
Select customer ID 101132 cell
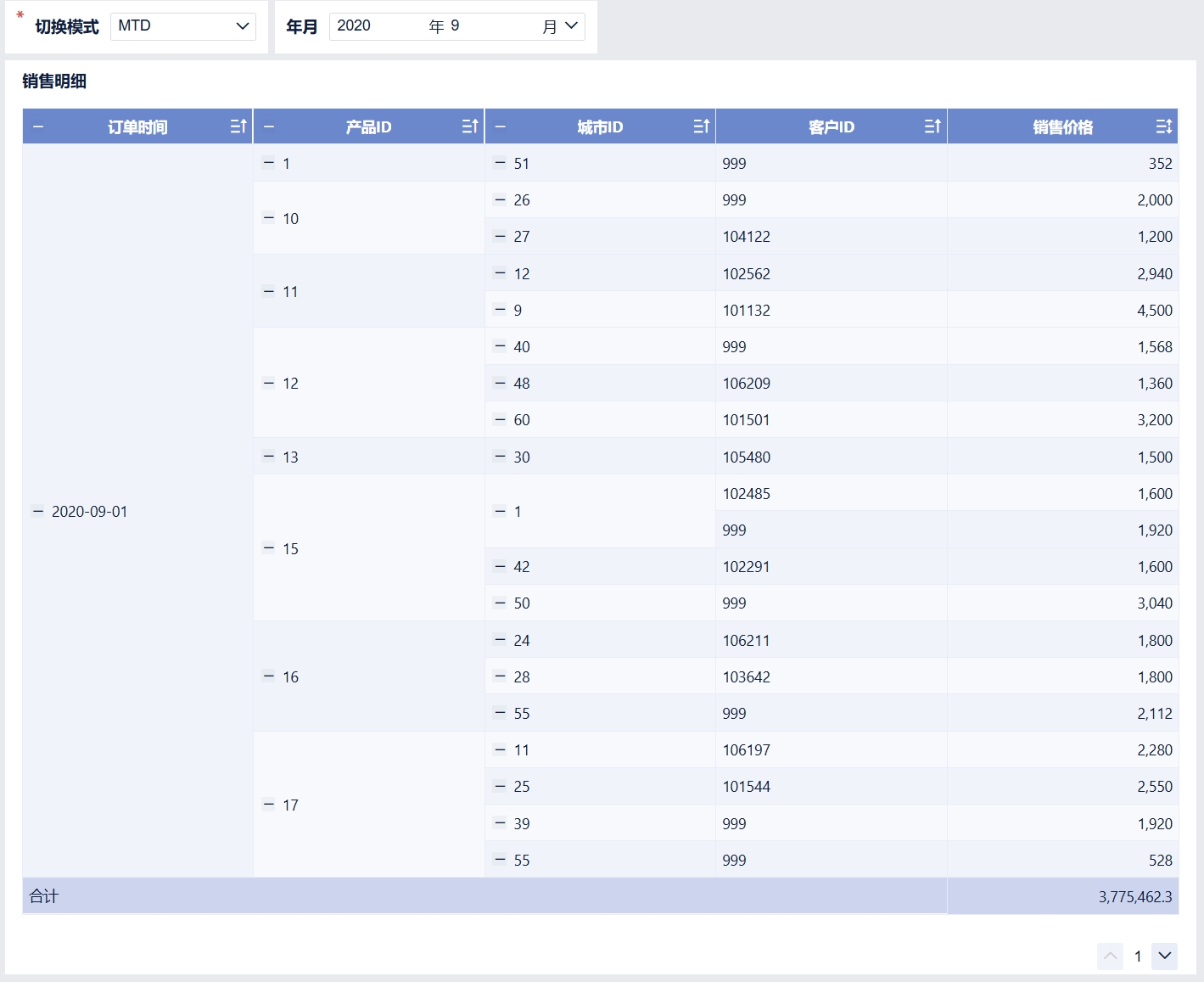click(x=832, y=310)
